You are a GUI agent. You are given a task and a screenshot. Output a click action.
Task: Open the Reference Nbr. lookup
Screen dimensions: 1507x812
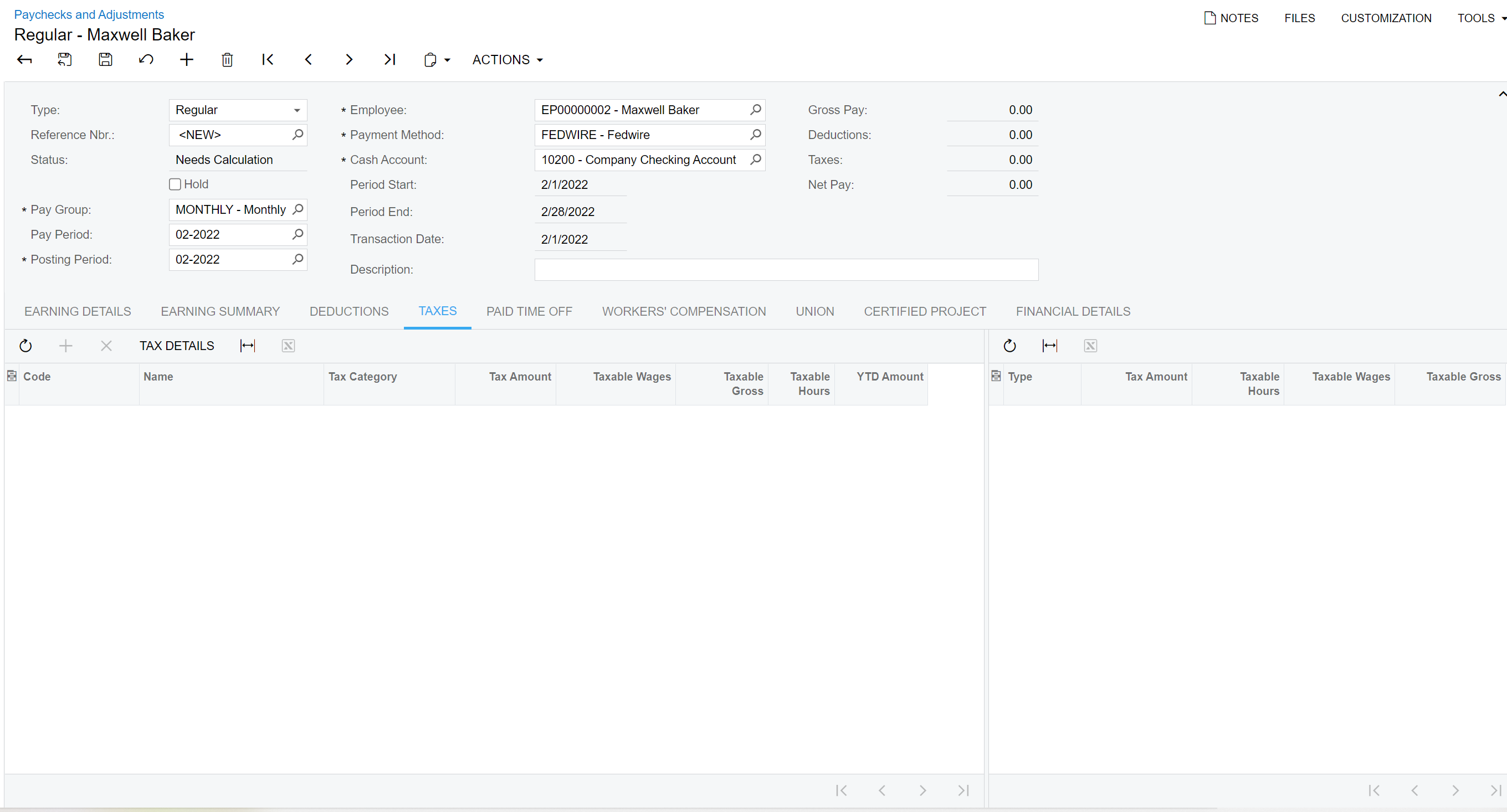click(297, 135)
